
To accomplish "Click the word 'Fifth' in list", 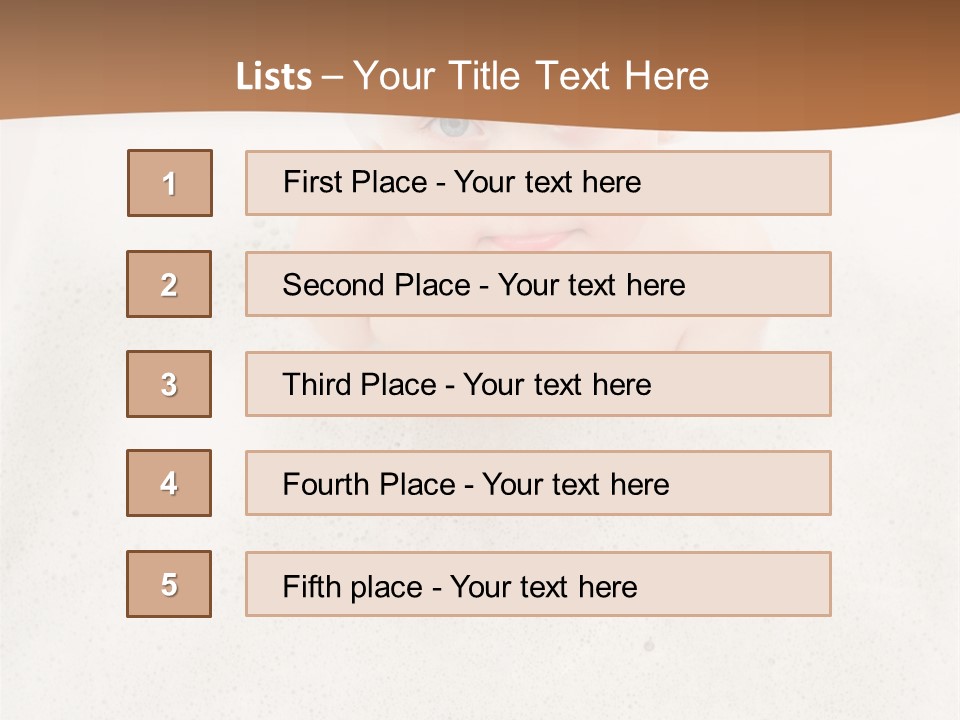I will [x=312, y=586].
